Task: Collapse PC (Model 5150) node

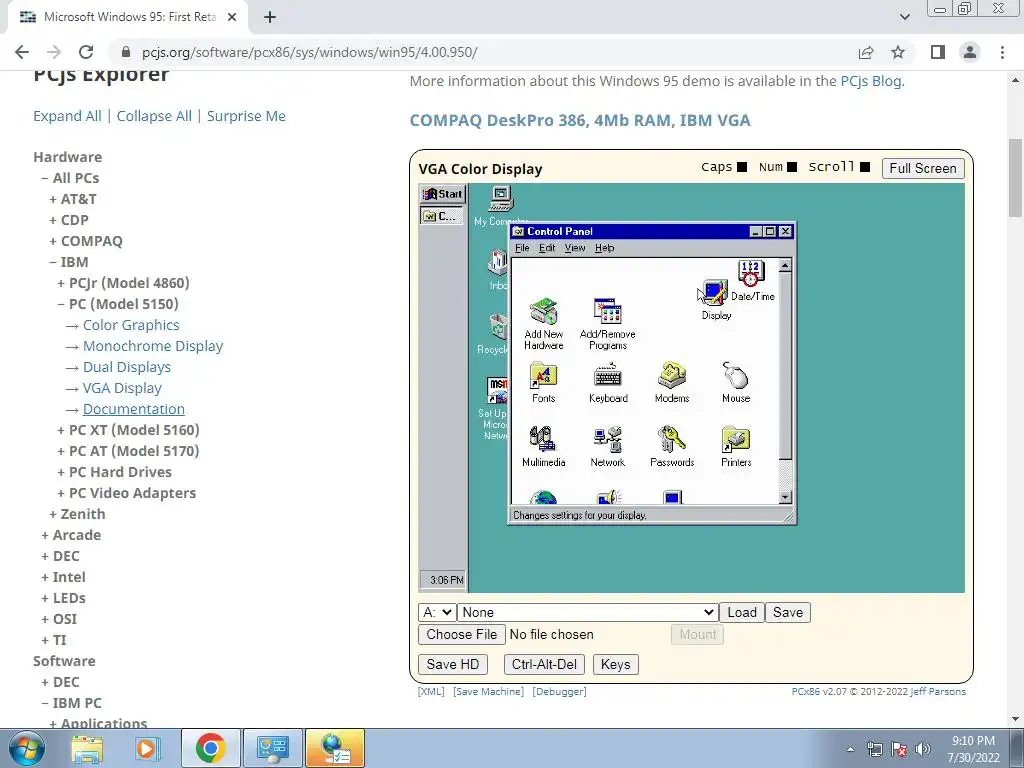Action: [x=118, y=304]
